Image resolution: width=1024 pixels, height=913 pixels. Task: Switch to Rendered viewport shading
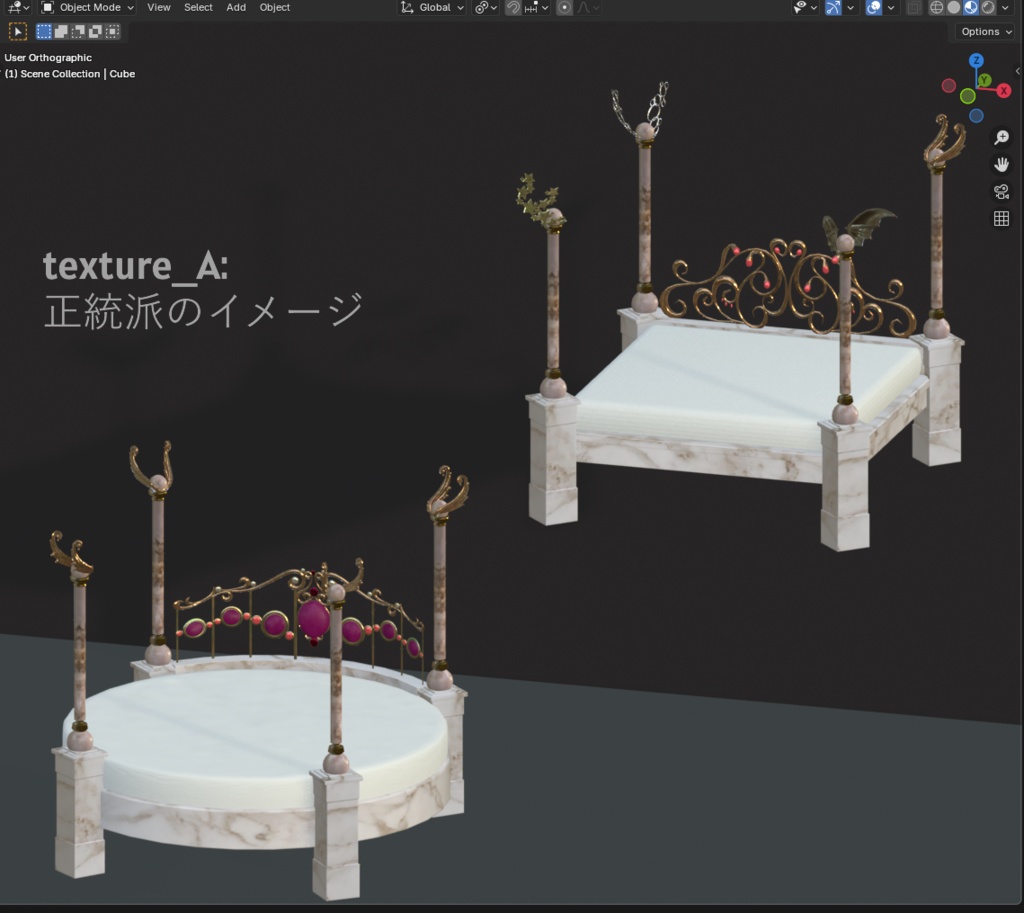click(988, 8)
